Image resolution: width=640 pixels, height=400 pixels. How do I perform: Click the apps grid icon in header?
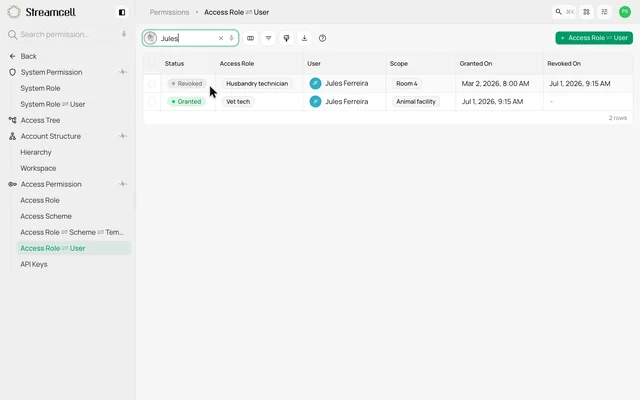(587, 12)
